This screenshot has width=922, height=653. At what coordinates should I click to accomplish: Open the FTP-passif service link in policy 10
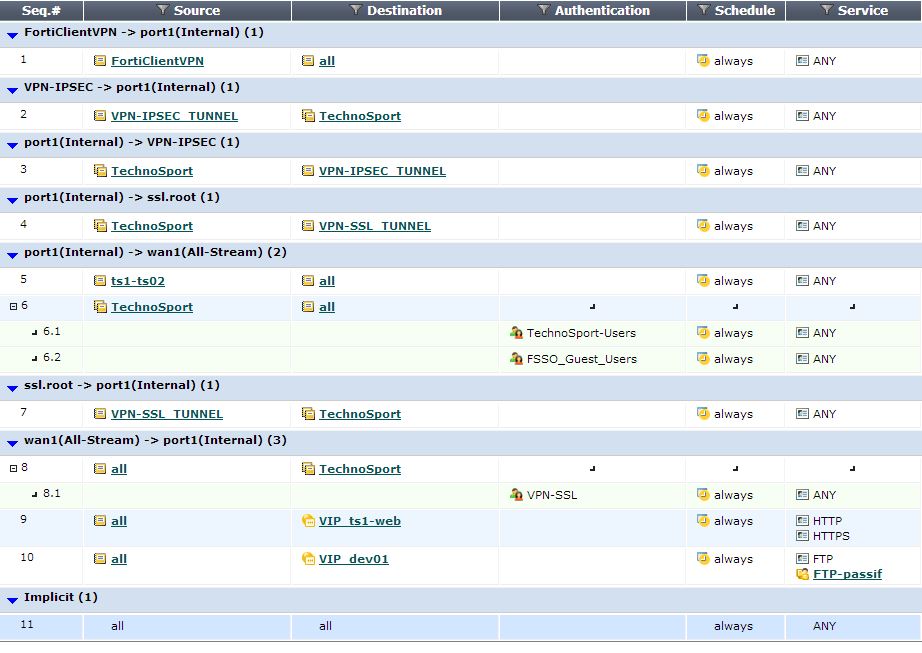tap(847, 573)
